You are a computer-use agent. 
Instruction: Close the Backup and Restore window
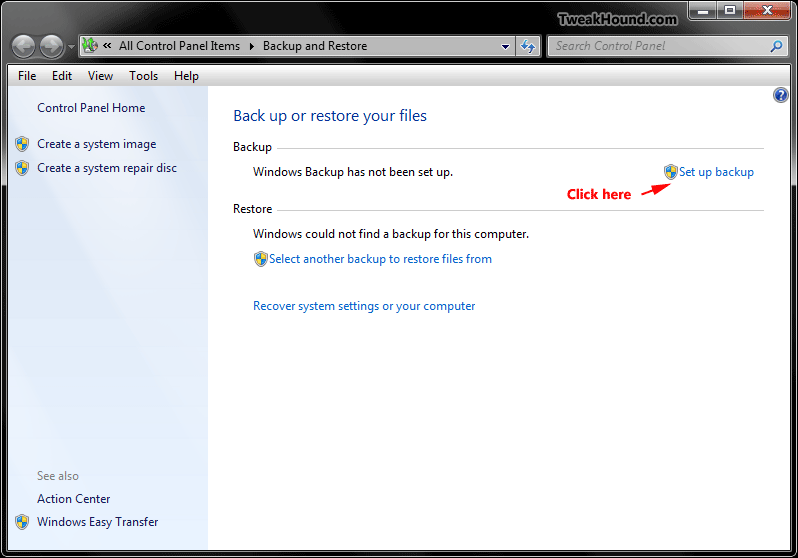coord(767,10)
